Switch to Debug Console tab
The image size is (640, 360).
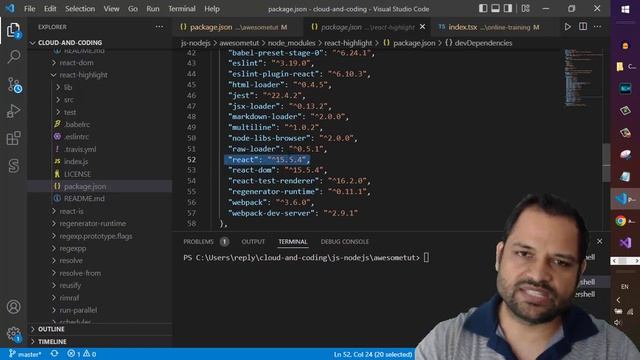point(344,242)
